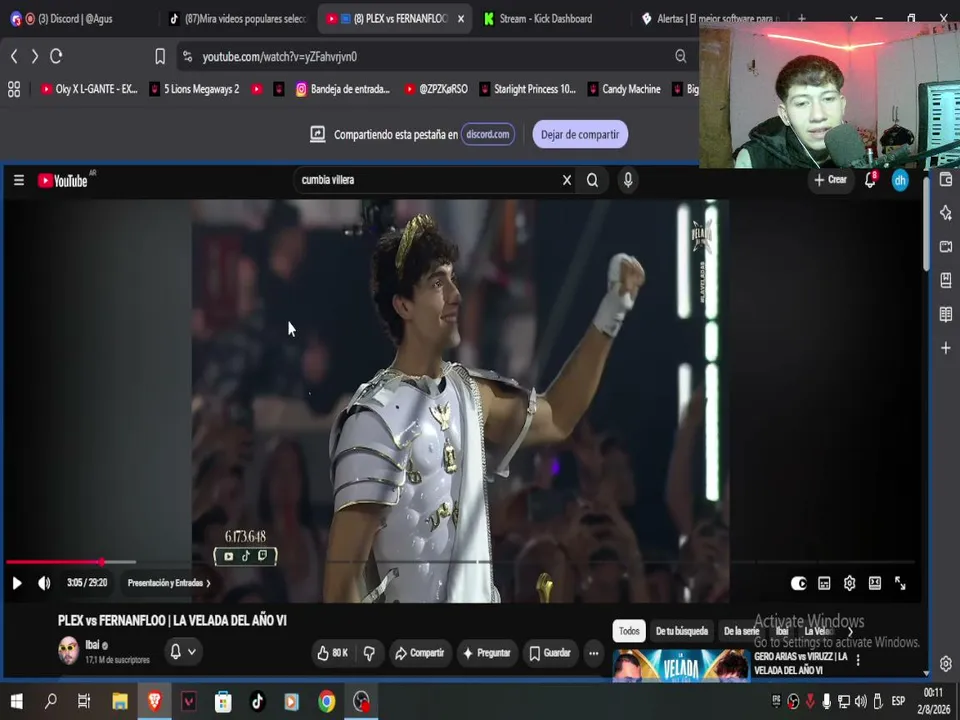Viewport: 960px width, 720px height.
Task: Click the YouTube search magnifier button
Action: pos(592,180)
